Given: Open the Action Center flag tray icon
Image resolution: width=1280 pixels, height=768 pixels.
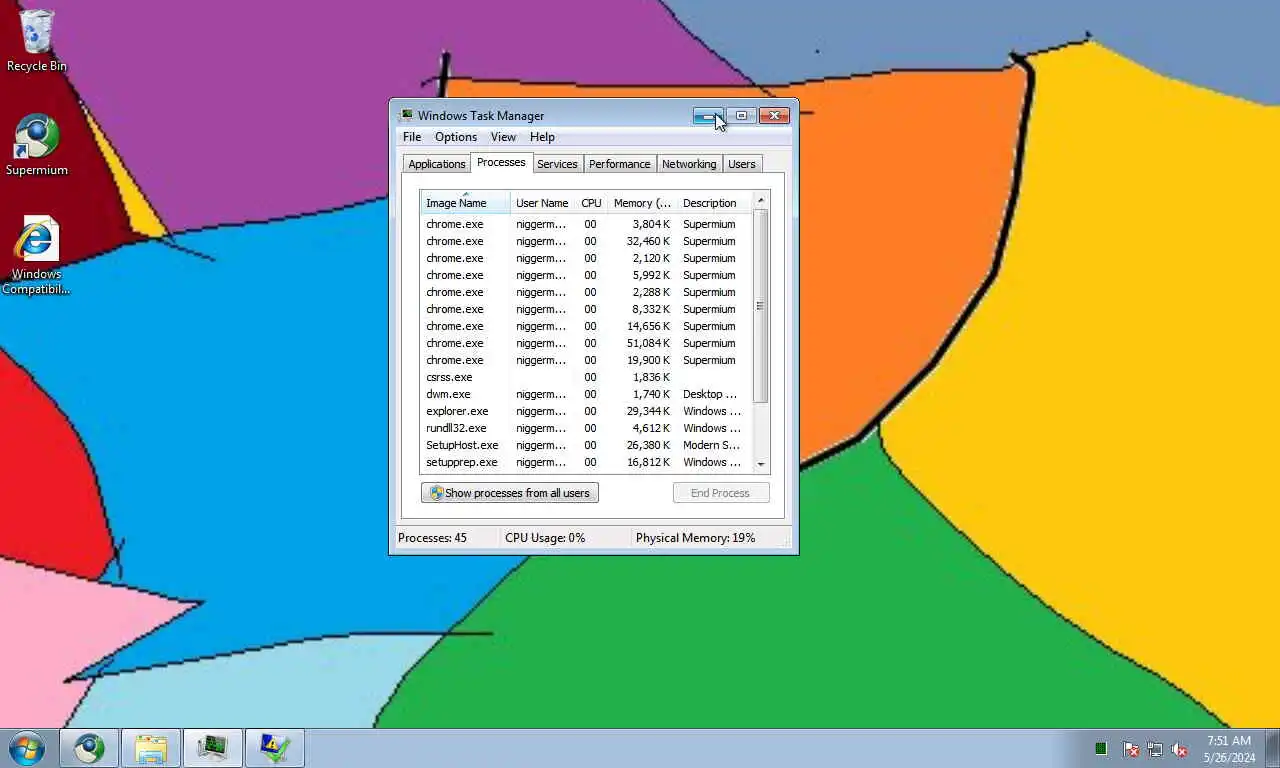Looking at the screenshot, I should [x=1130, y=748].
